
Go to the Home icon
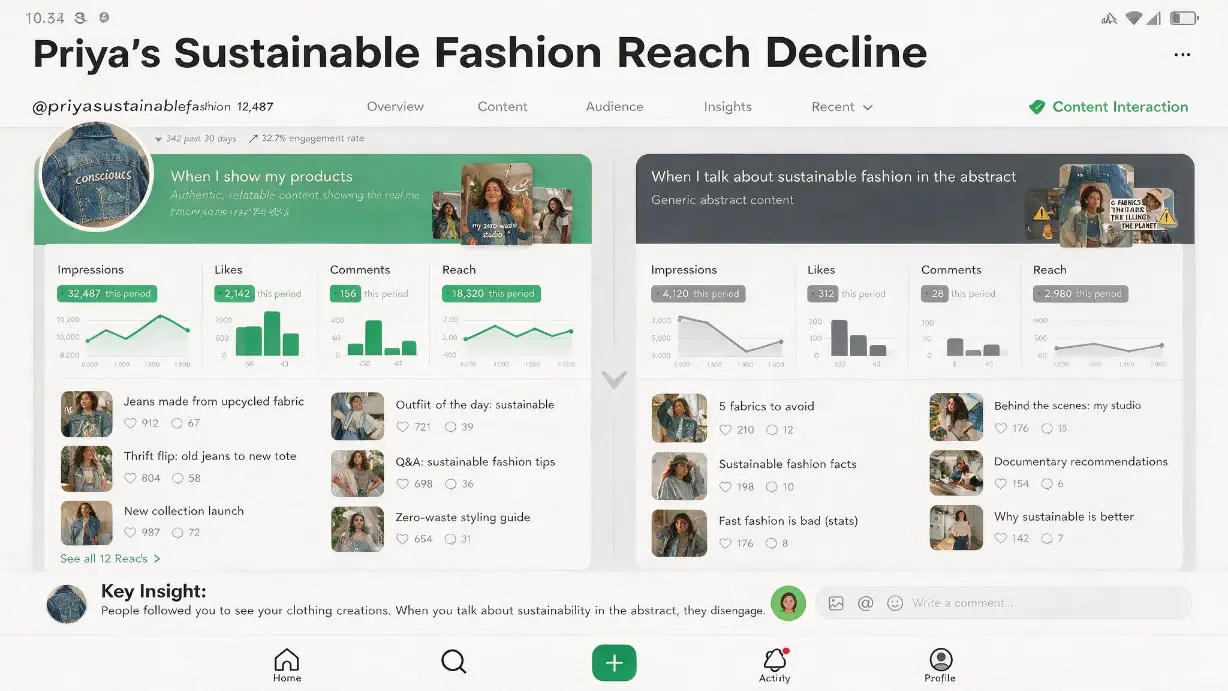287,660
